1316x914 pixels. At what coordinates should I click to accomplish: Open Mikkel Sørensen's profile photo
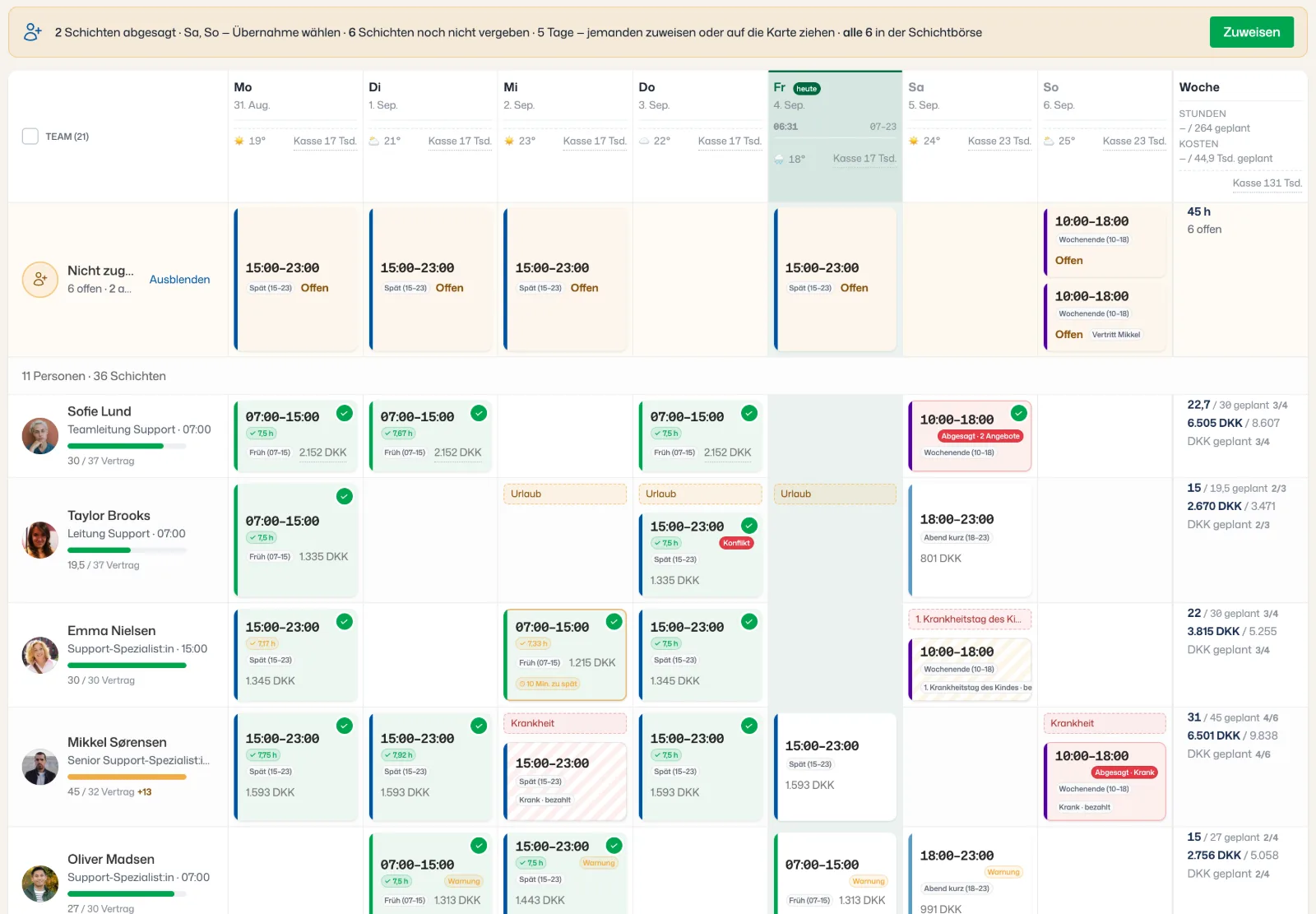pos(39,767)
